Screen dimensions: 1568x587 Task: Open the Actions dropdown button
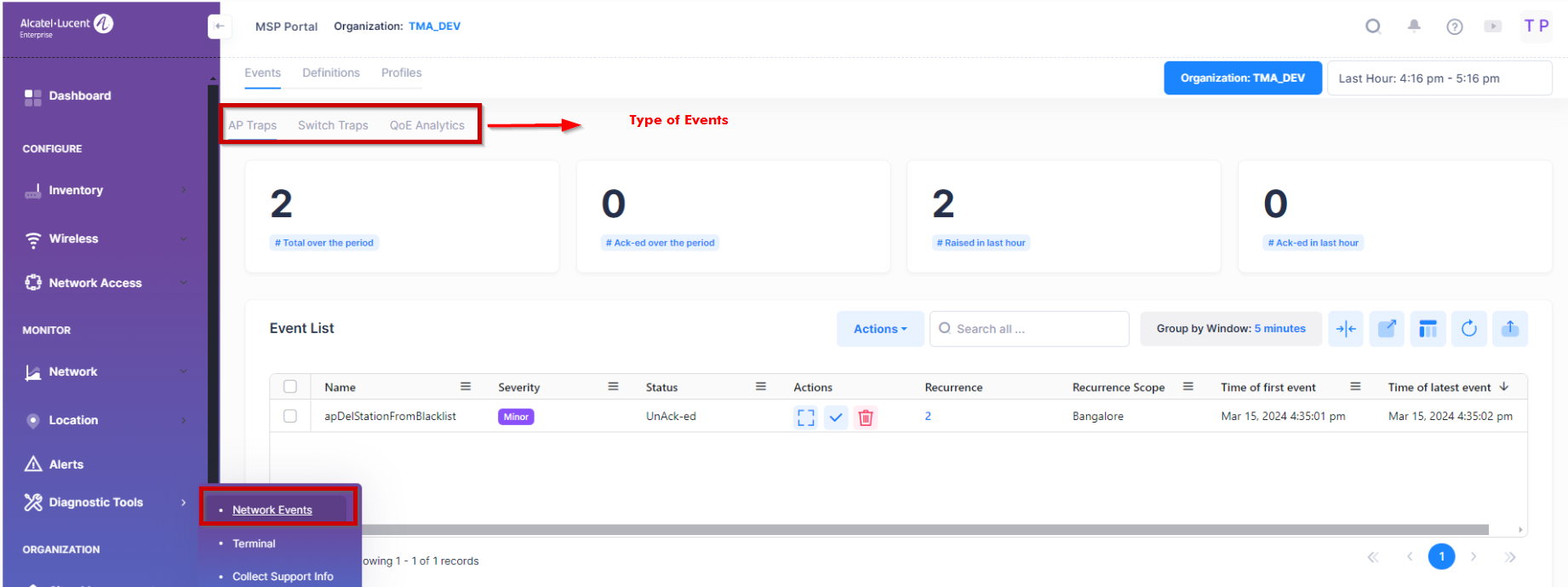tap(880, 329)
